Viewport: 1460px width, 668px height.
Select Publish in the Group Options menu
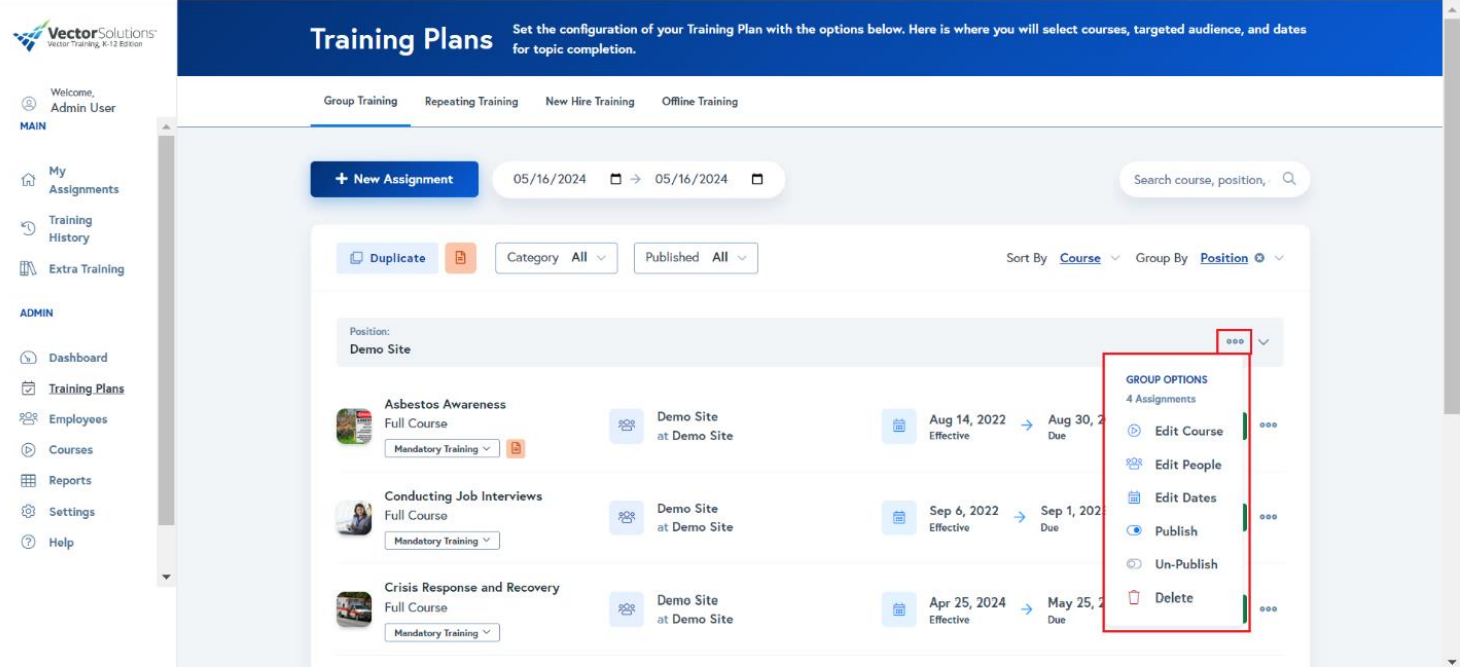click(x=1174, y=531)
